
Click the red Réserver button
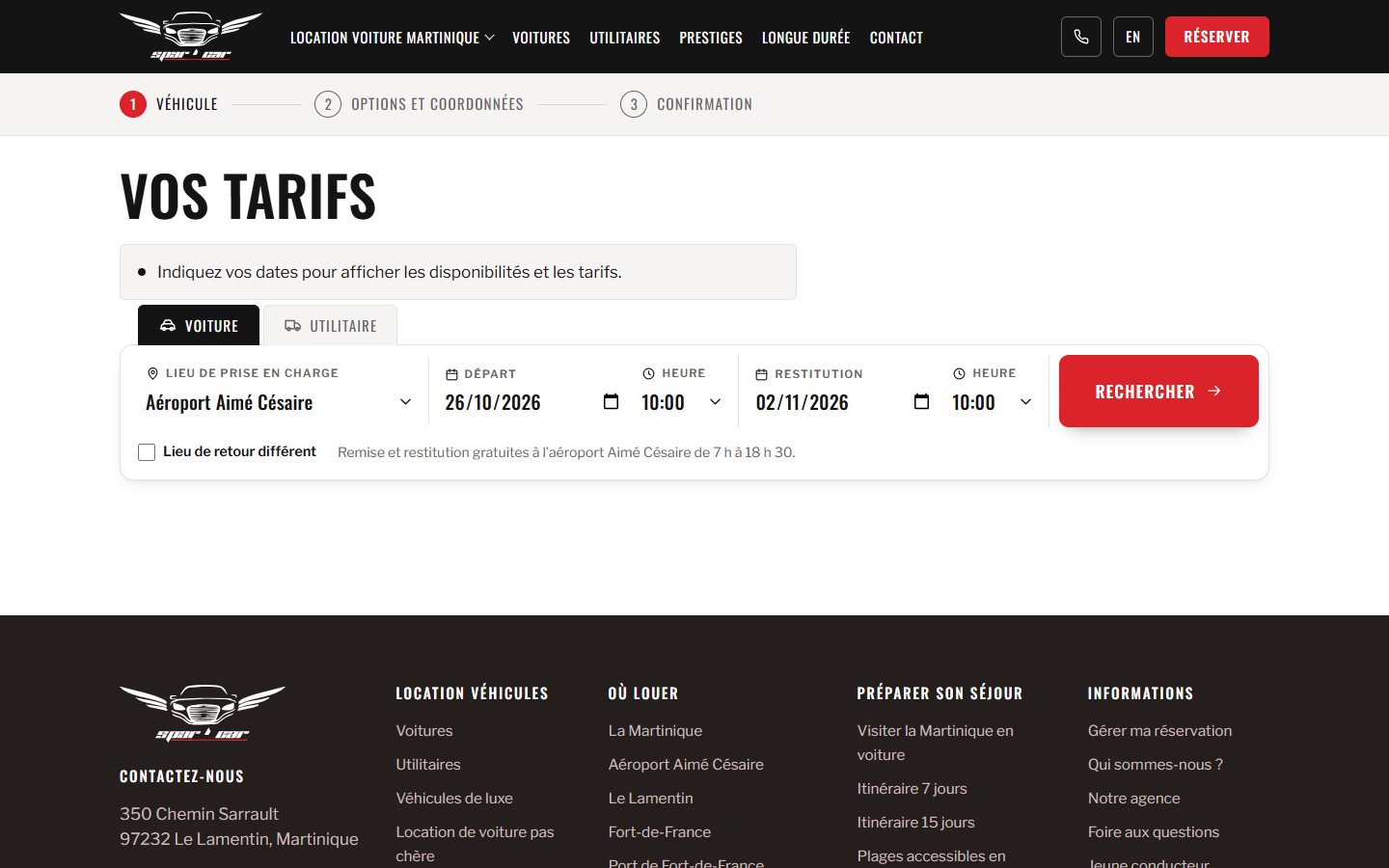pyautogui.click(x=1217, y=37)
